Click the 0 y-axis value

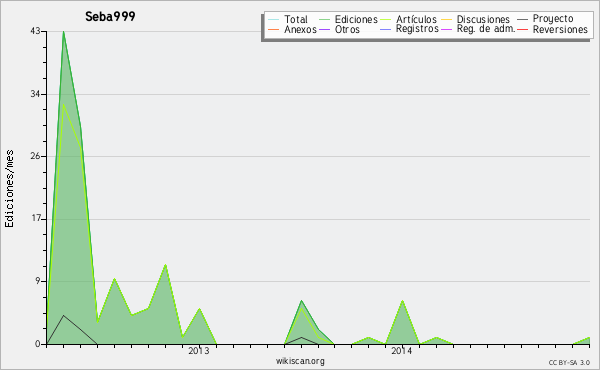coord(38,344)
